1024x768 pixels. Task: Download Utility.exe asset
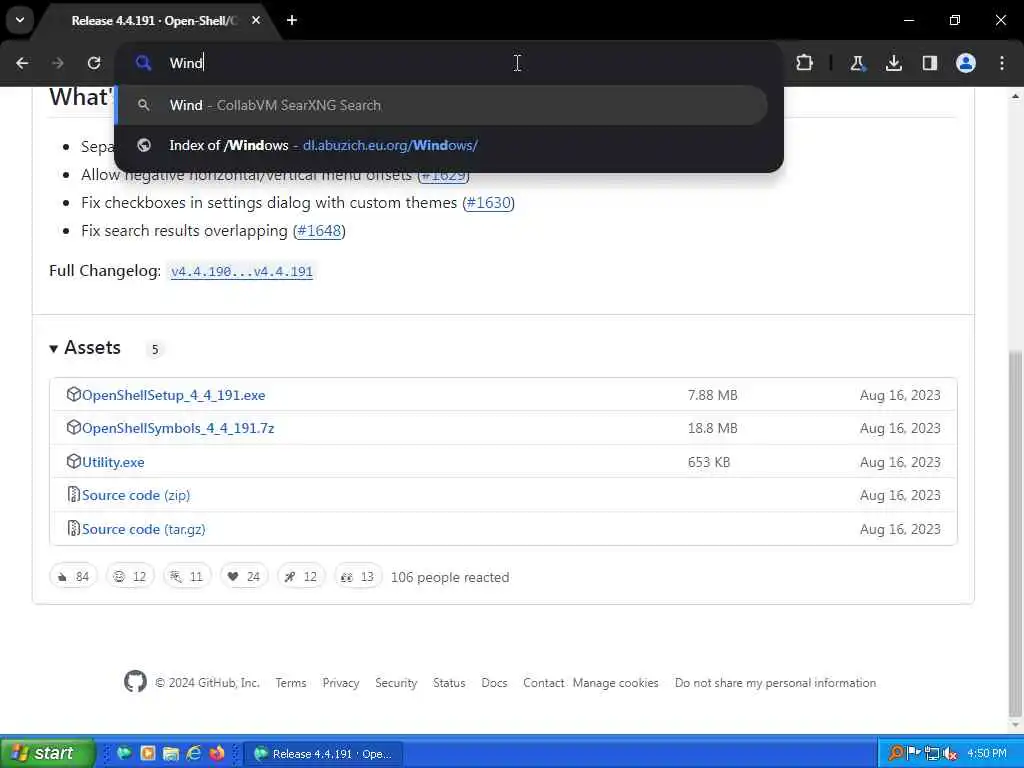(113, 462)
